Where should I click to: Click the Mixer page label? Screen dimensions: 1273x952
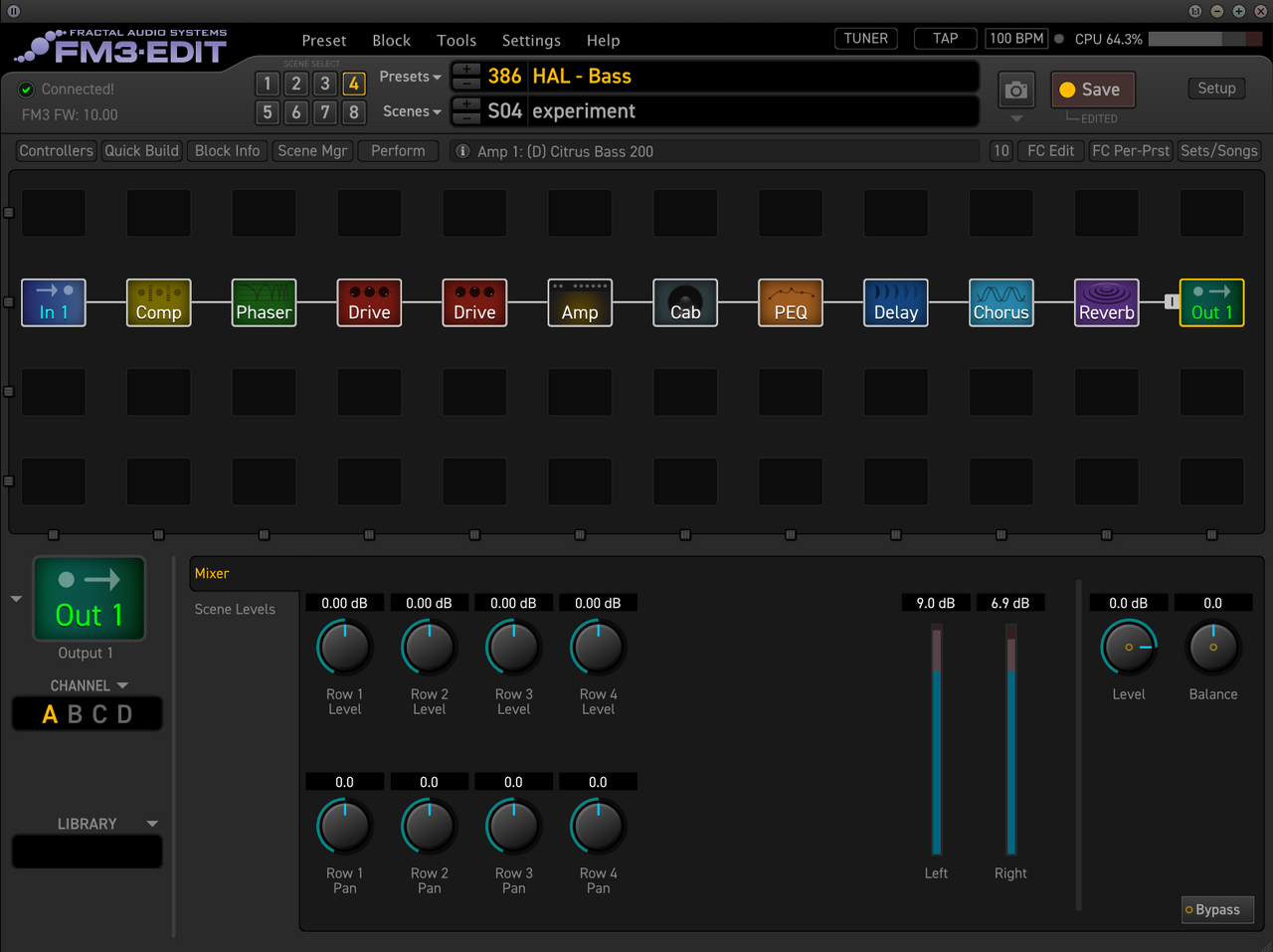212,573
